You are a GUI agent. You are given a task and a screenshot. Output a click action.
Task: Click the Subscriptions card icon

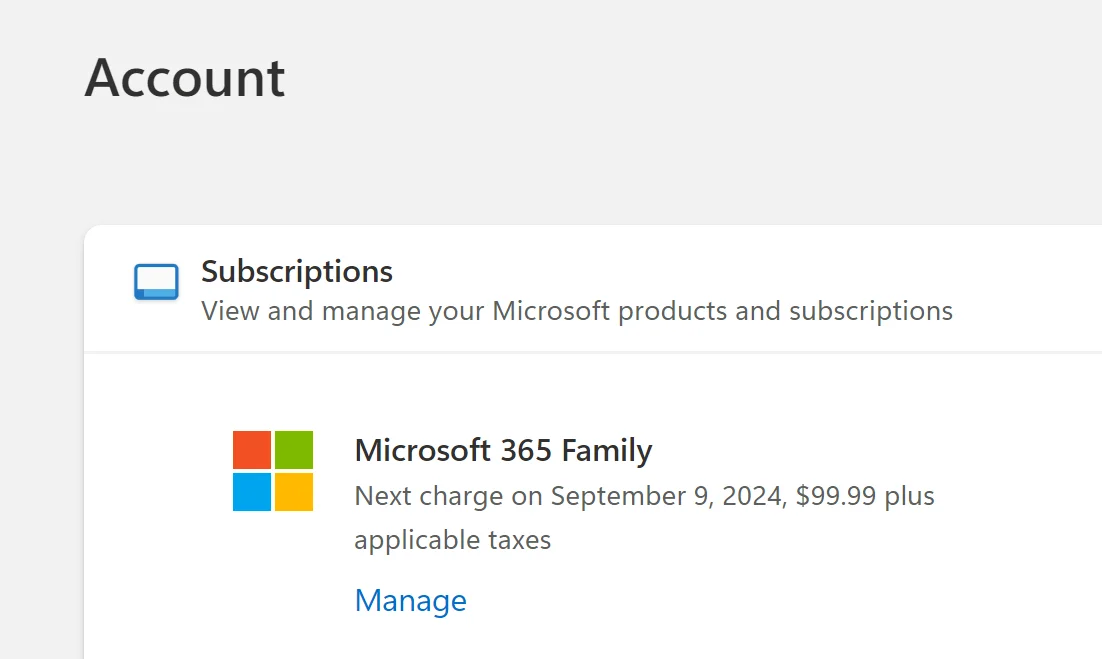[x=156, y=282]
